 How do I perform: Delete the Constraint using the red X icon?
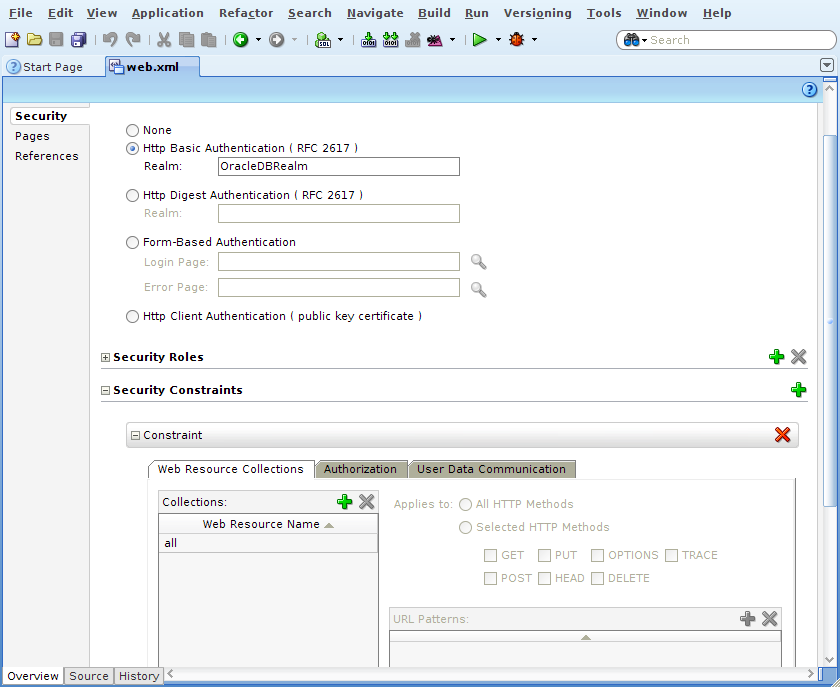coord(783,434)
